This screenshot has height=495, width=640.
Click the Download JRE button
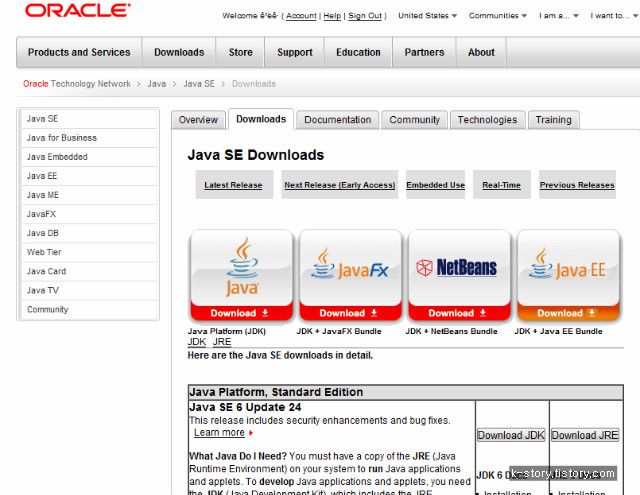click(585, 435)
